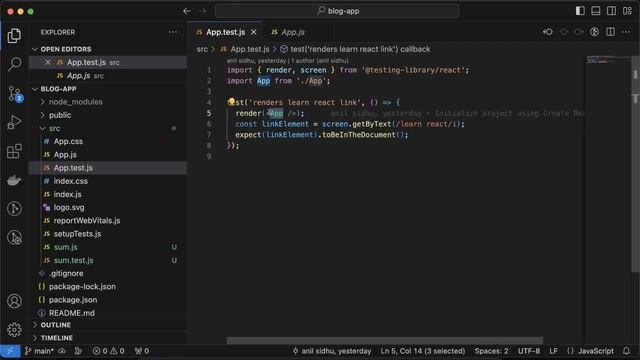Expand the public folder

tap(108, 115)
